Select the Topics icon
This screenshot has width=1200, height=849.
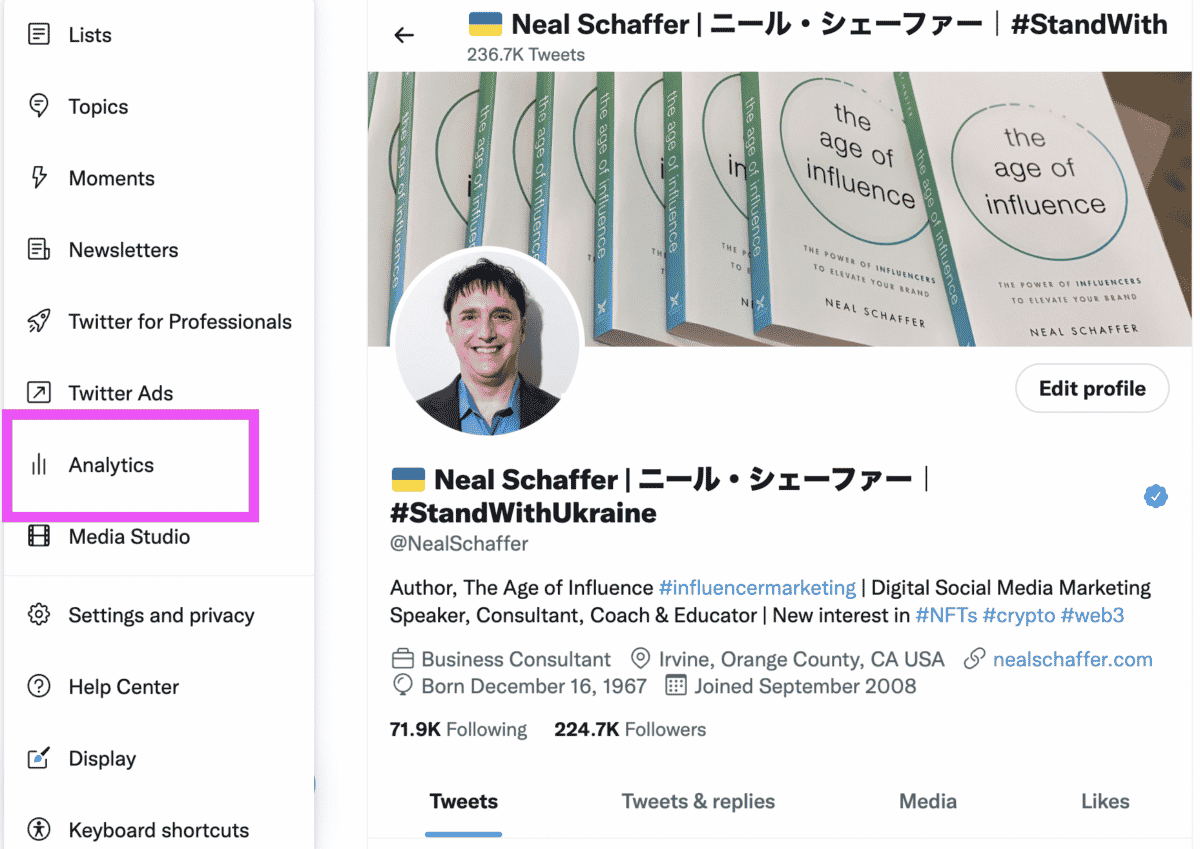click(38, 106)
